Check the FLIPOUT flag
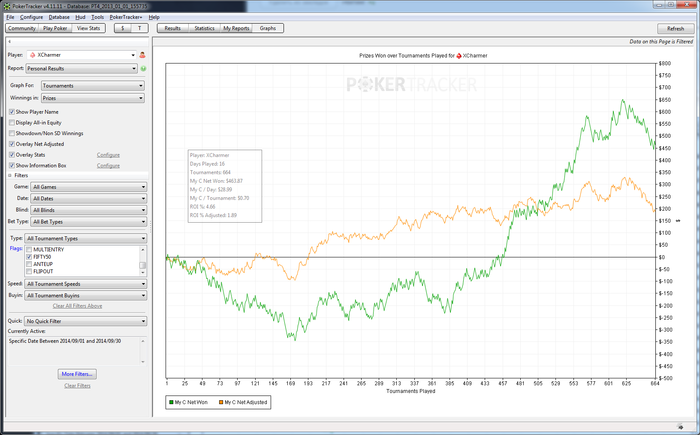 29,271
